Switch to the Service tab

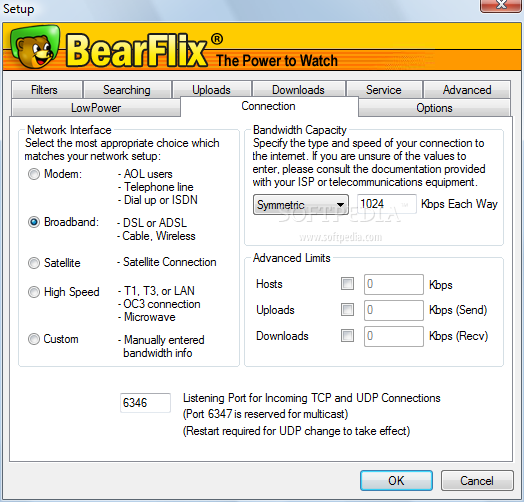point(384,90)
